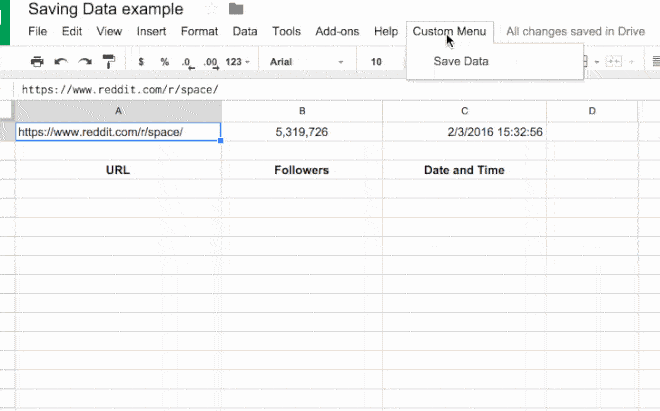Screen dimensions: 660x411
Task: Select cell with 2/3/2016 15:32:56
Action: (x=464, y=132)
